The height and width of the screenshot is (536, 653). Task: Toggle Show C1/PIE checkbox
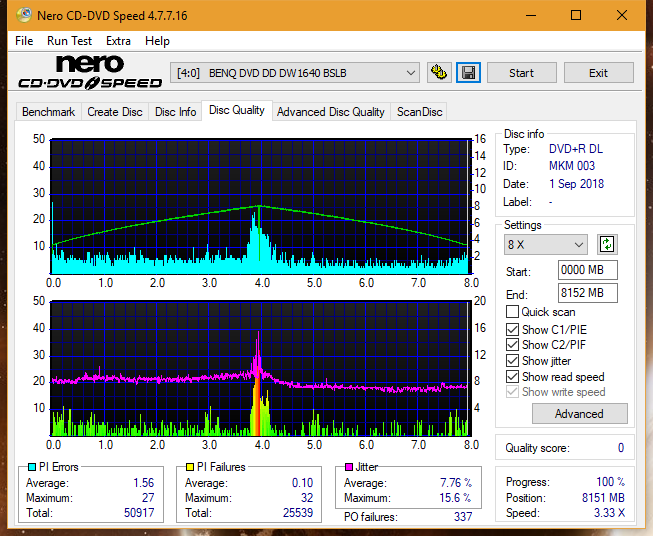point(512,329)
